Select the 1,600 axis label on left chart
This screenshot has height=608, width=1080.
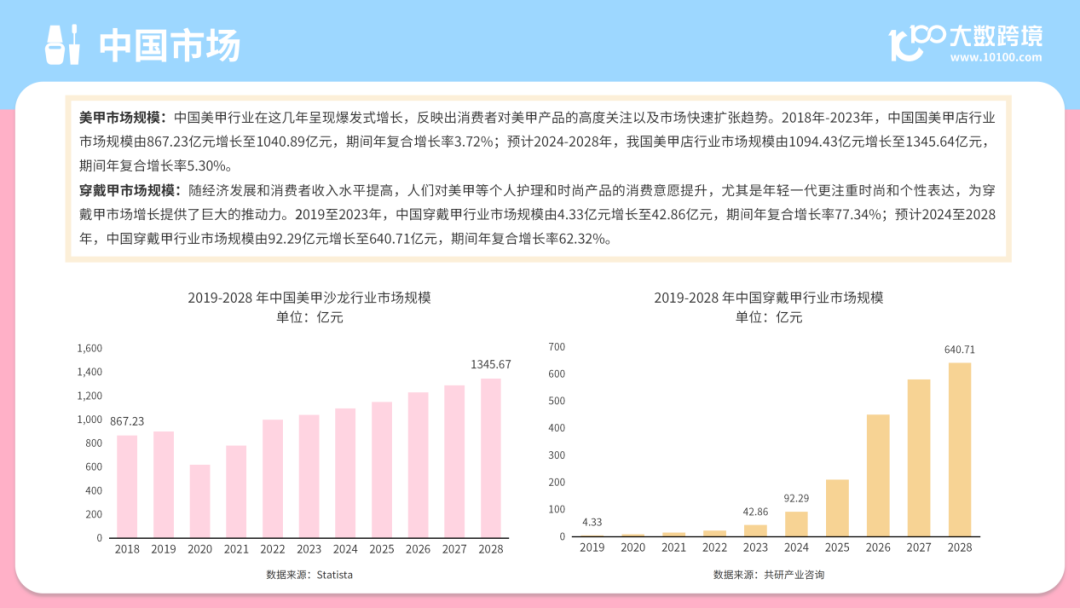[90, 348]
